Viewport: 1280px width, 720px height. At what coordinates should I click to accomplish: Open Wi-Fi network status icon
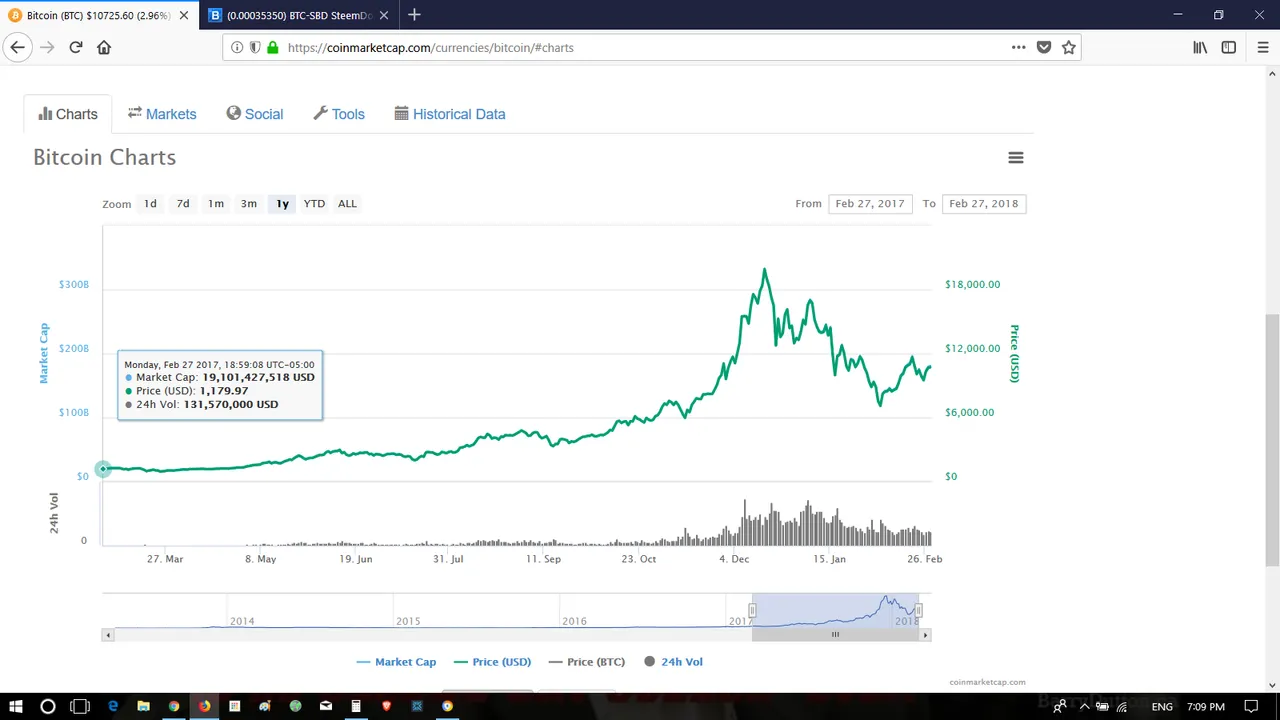[x=1121, y=706]
